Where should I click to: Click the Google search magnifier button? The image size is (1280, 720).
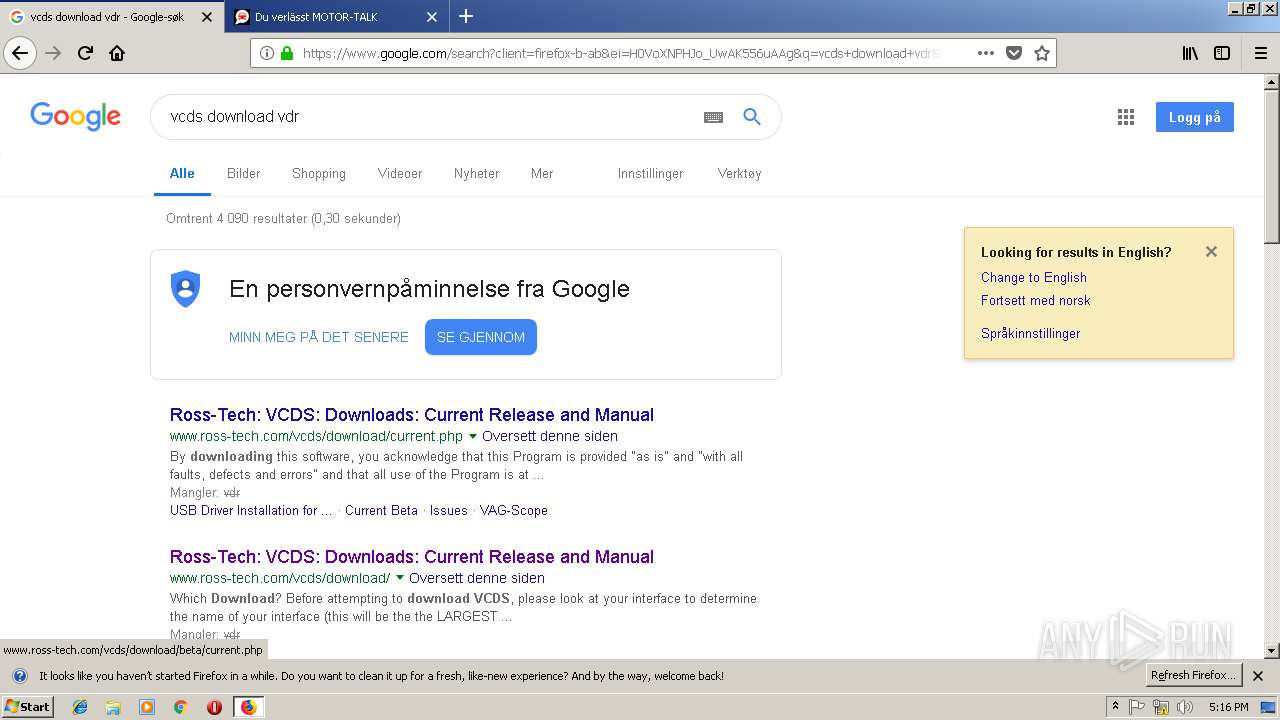click(x=752, y=117)
